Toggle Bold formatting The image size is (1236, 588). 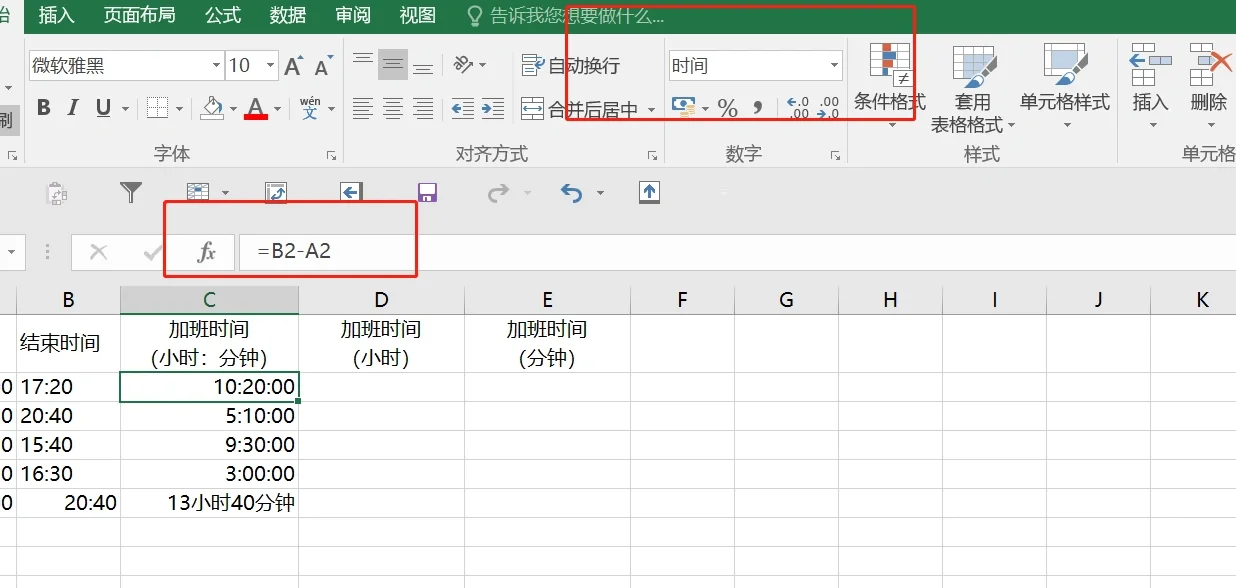coord(43,108)
